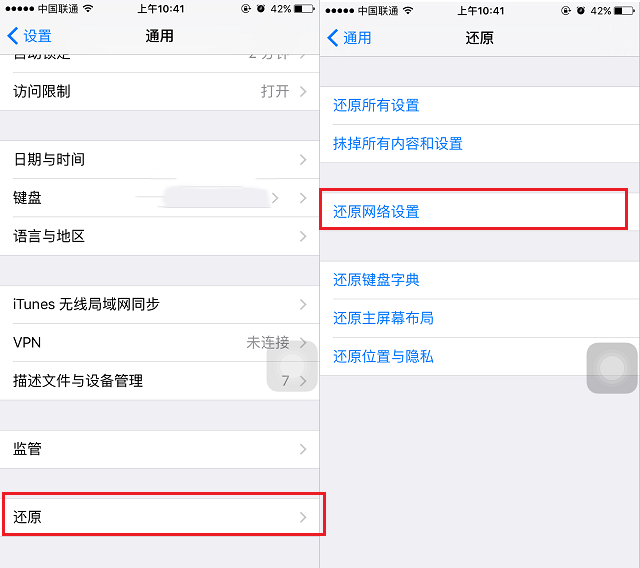Open iTunes 无线局域网同步

point(160,304)
